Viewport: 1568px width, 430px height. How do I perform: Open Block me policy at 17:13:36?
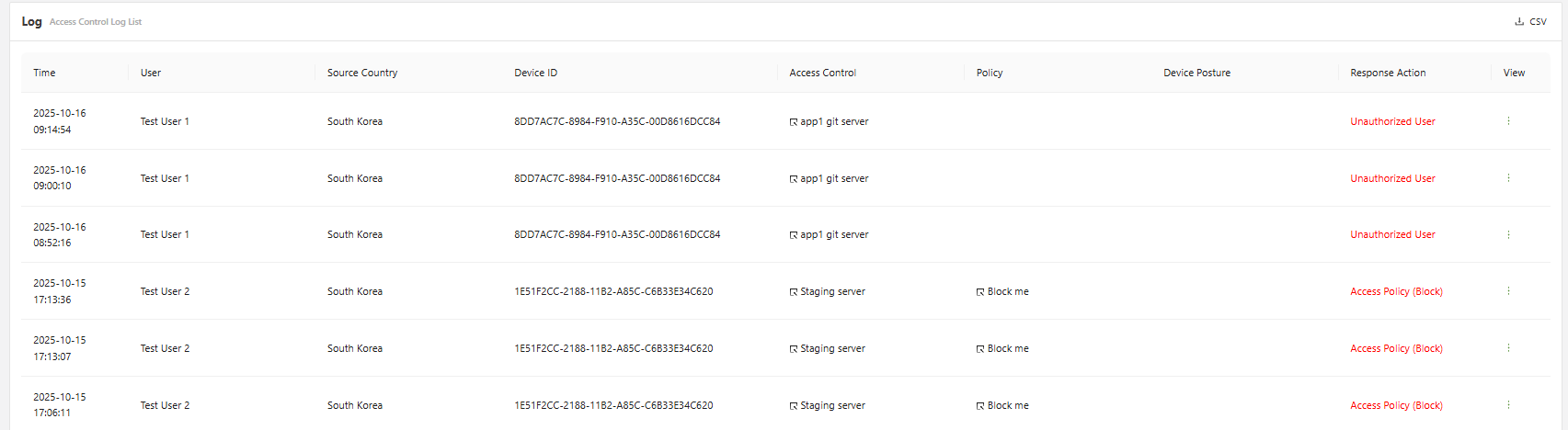[1006, 291]
